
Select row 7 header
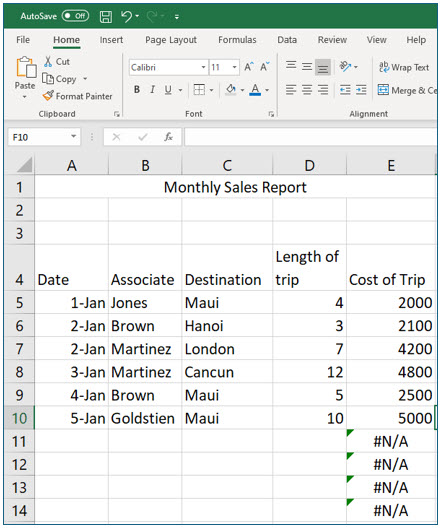pos(20,349)
